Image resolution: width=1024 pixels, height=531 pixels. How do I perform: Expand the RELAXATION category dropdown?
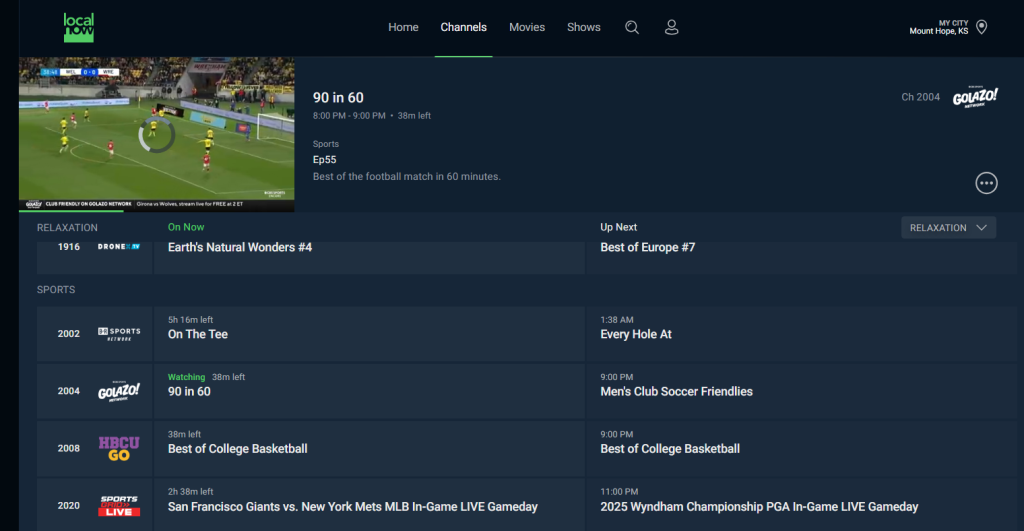coord(948,227)
